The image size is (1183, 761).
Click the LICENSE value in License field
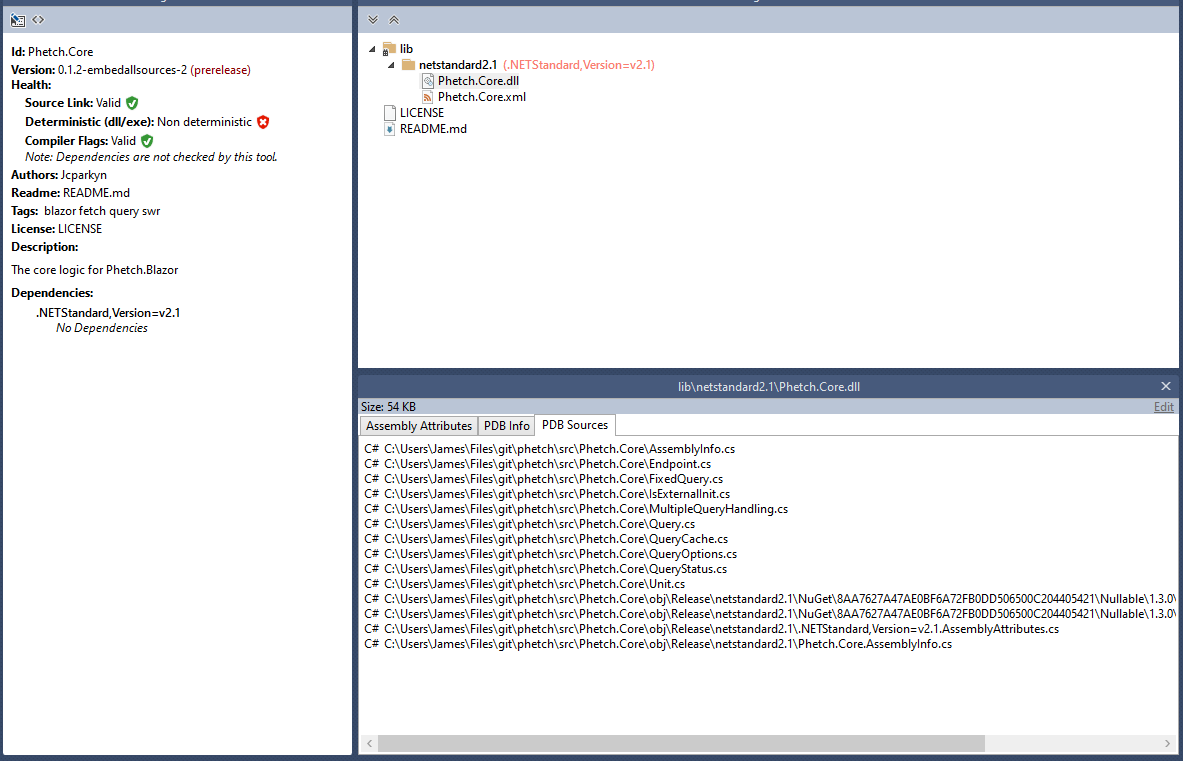click(80, 229)
